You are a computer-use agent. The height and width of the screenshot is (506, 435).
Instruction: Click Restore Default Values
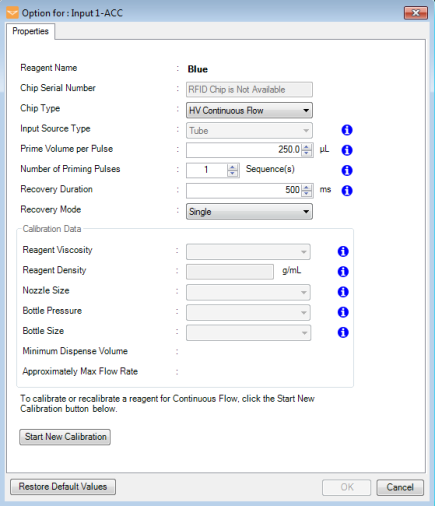coord(63,487)
